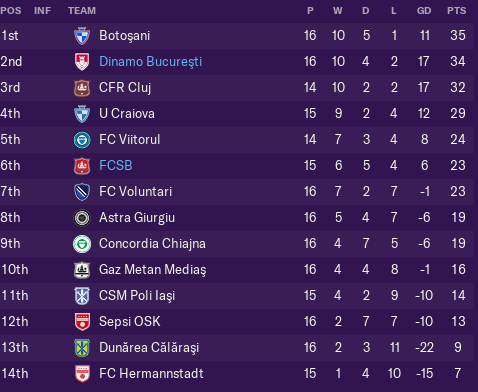Open the CFR Cluj crest icon

pyautogui.click(x=82, y=88)
